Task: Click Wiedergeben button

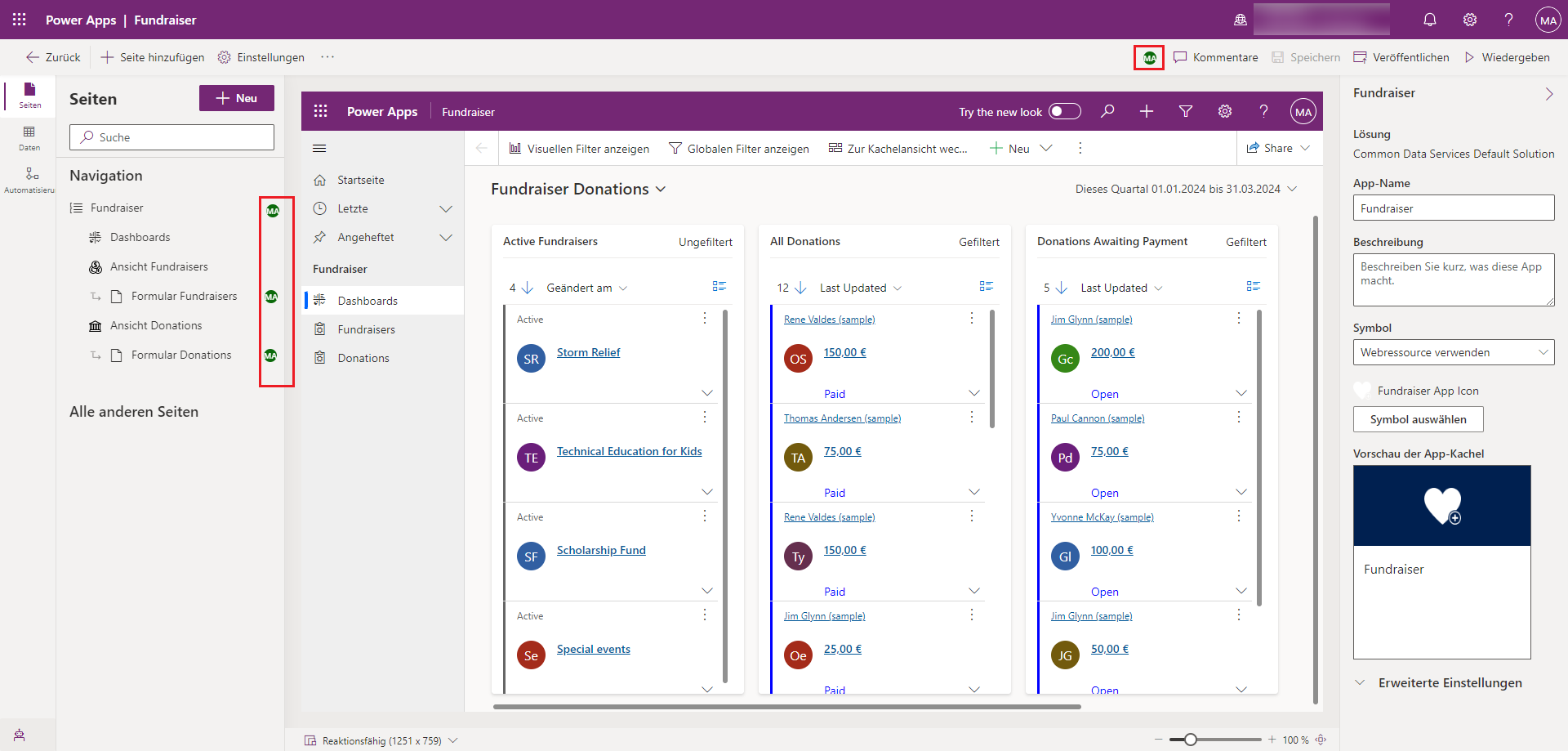Action: click(x=1508, y=57)
